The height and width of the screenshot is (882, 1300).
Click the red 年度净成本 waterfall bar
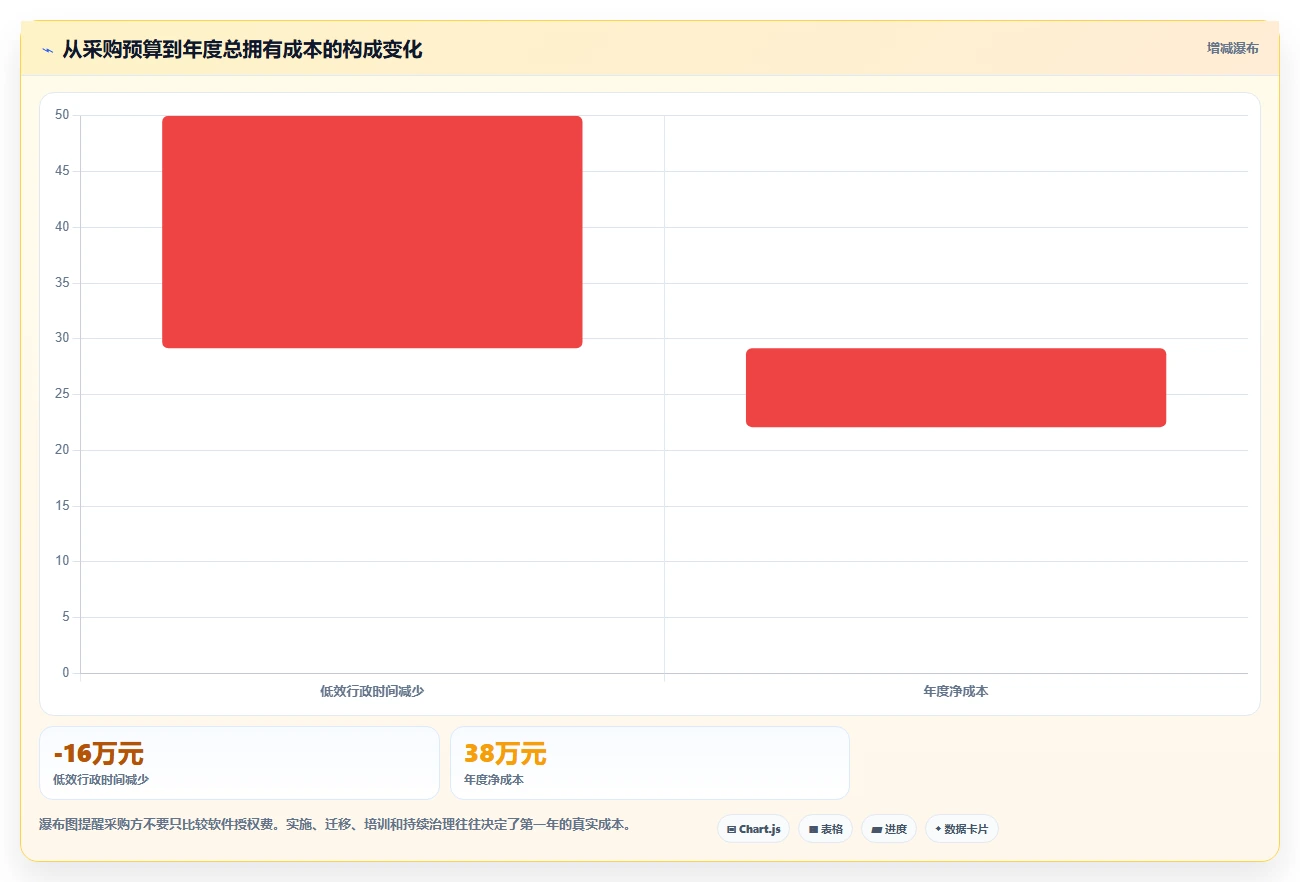click(956, 387)
